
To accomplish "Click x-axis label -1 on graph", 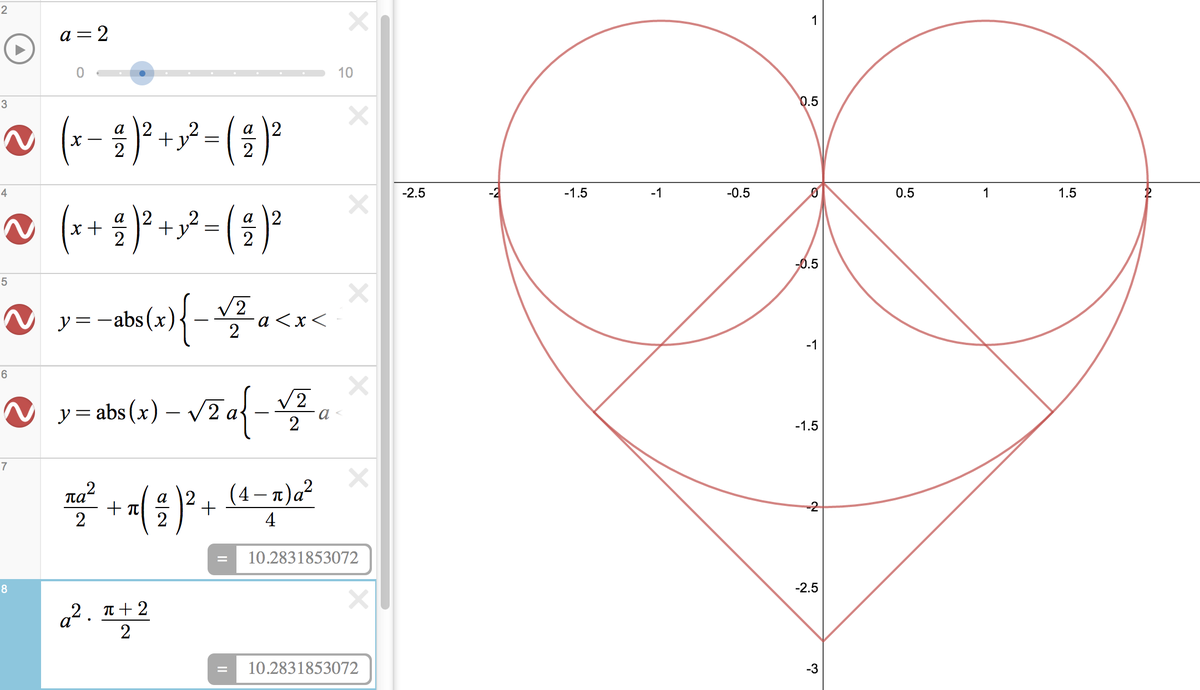I will click(656, 194).
